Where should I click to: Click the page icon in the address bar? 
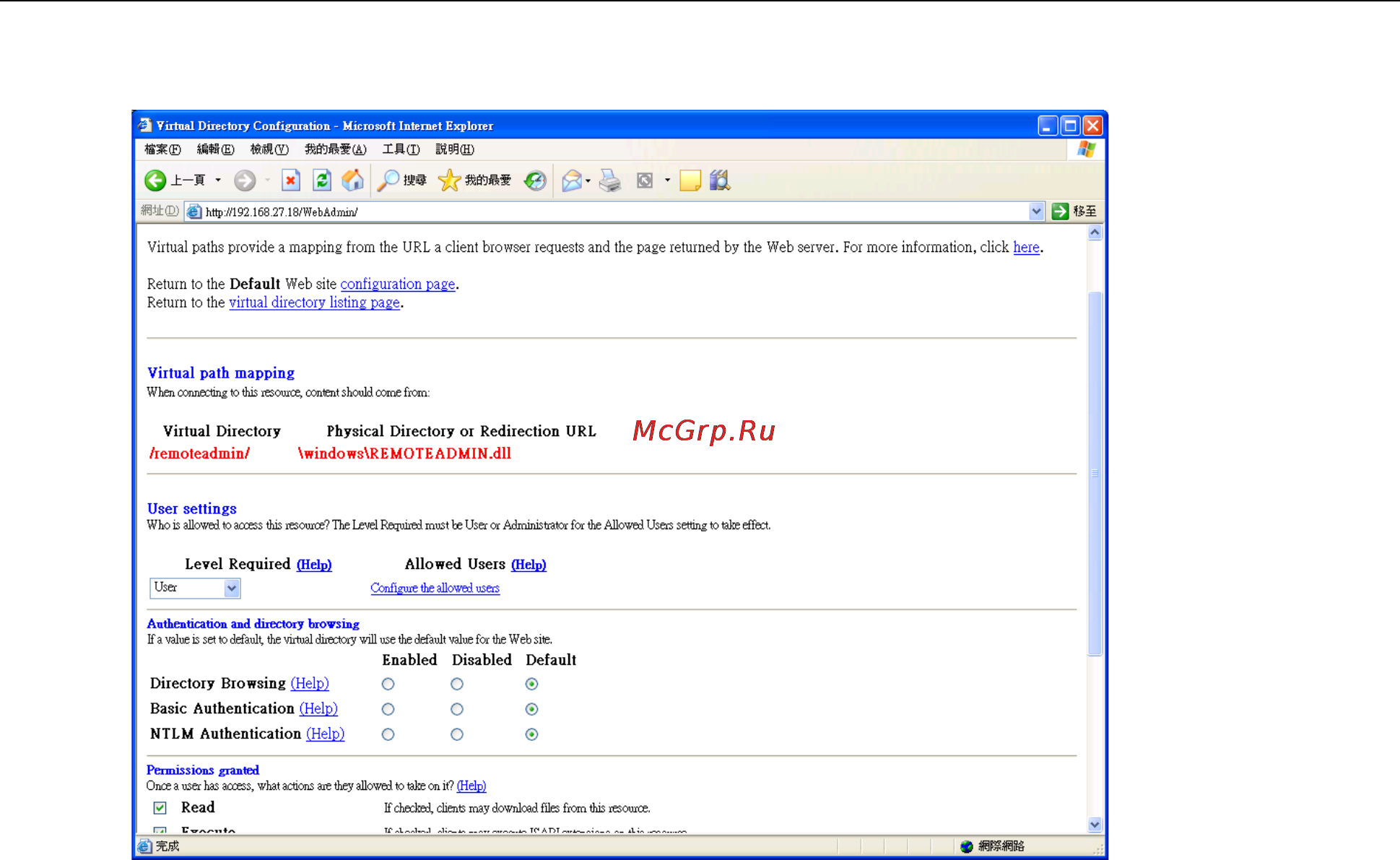click(194, 212)
